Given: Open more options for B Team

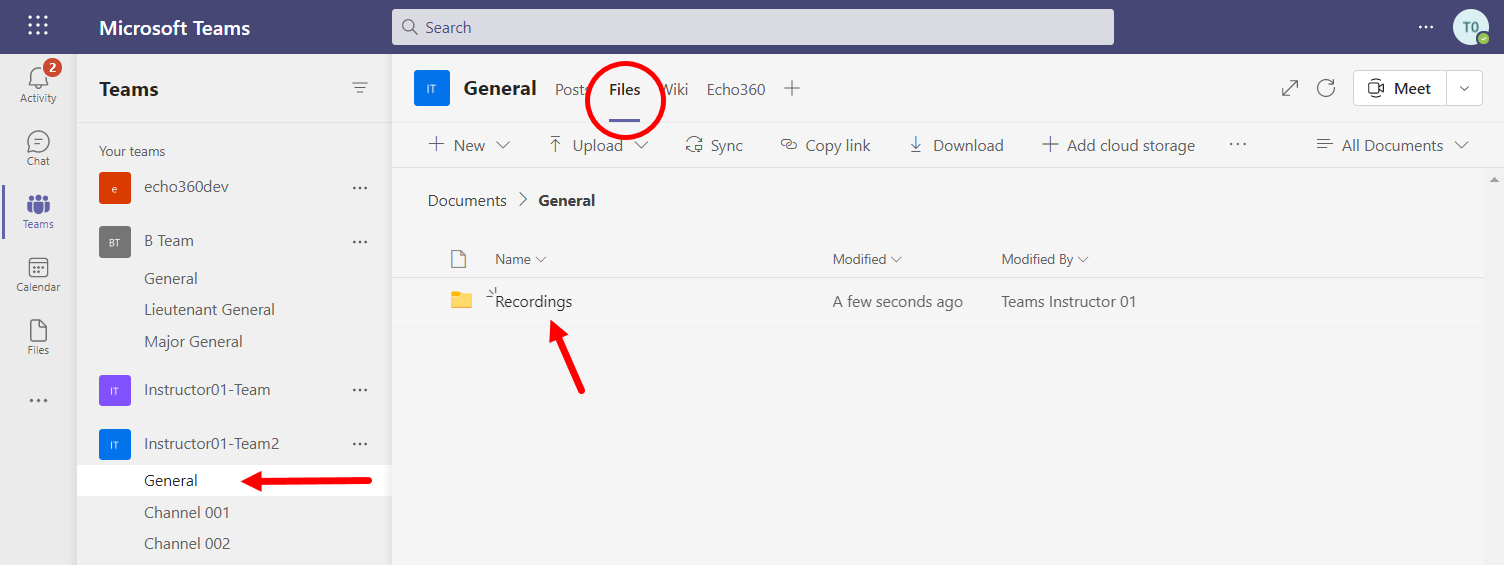Looking at the screenshot, I should tap(360, 241).
